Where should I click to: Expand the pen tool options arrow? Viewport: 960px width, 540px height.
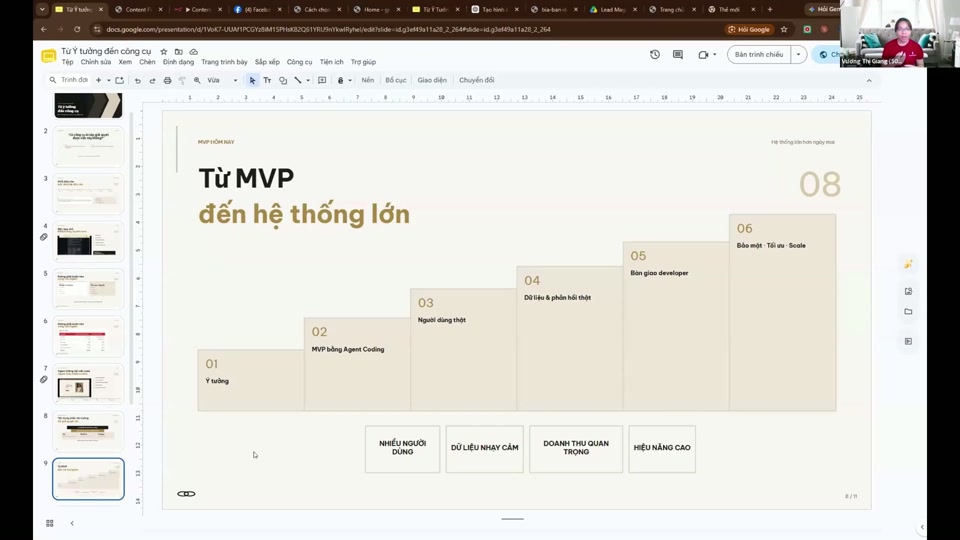(x=350, y=80)
